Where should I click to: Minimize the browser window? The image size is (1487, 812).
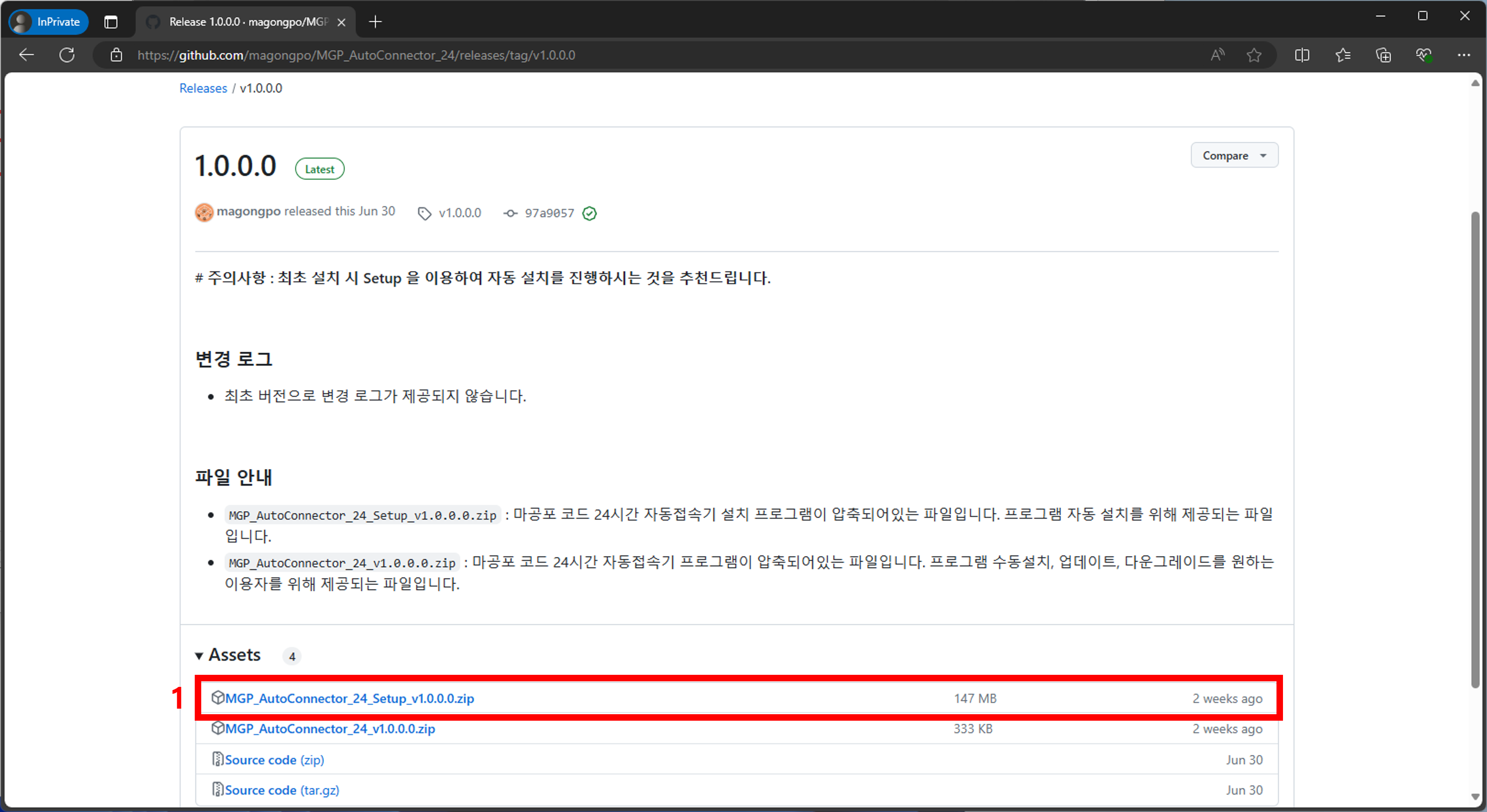(x=1381, y=16)
